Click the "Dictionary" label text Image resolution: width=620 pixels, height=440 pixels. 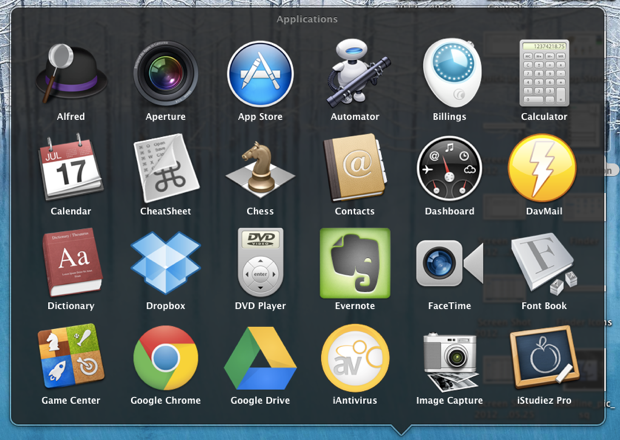point(71,306)
